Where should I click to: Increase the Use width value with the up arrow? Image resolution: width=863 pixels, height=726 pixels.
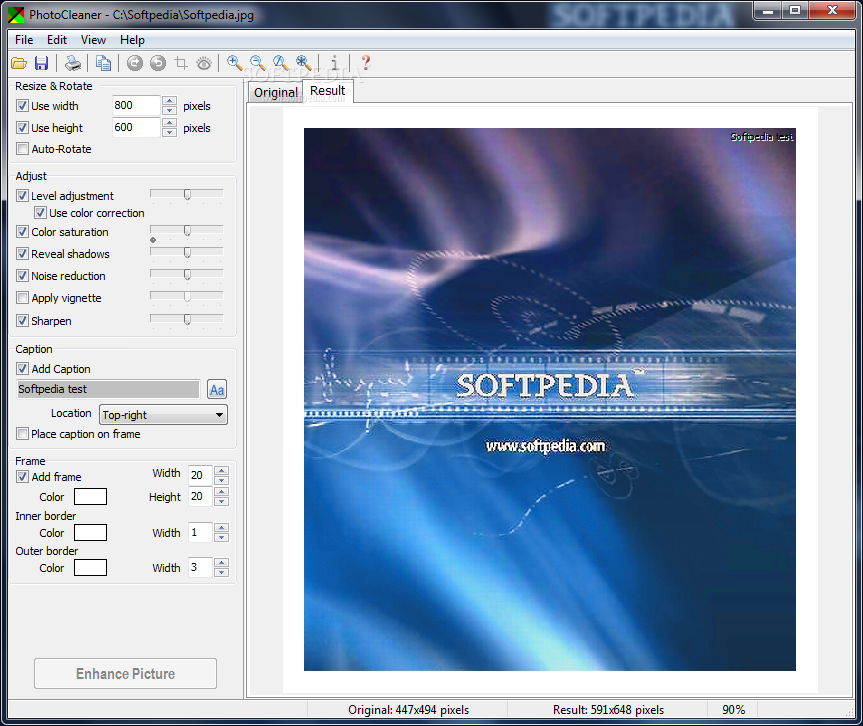tap(170, 101)
